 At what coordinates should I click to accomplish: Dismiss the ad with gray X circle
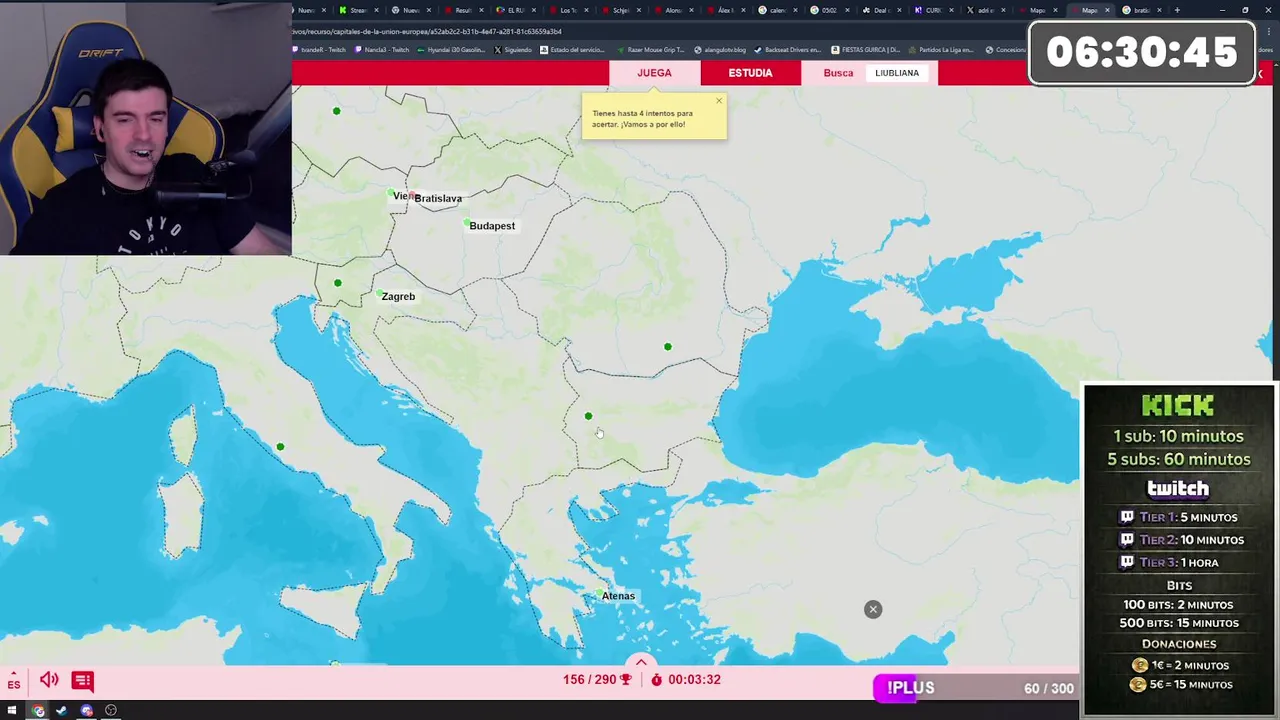[873, 609]
